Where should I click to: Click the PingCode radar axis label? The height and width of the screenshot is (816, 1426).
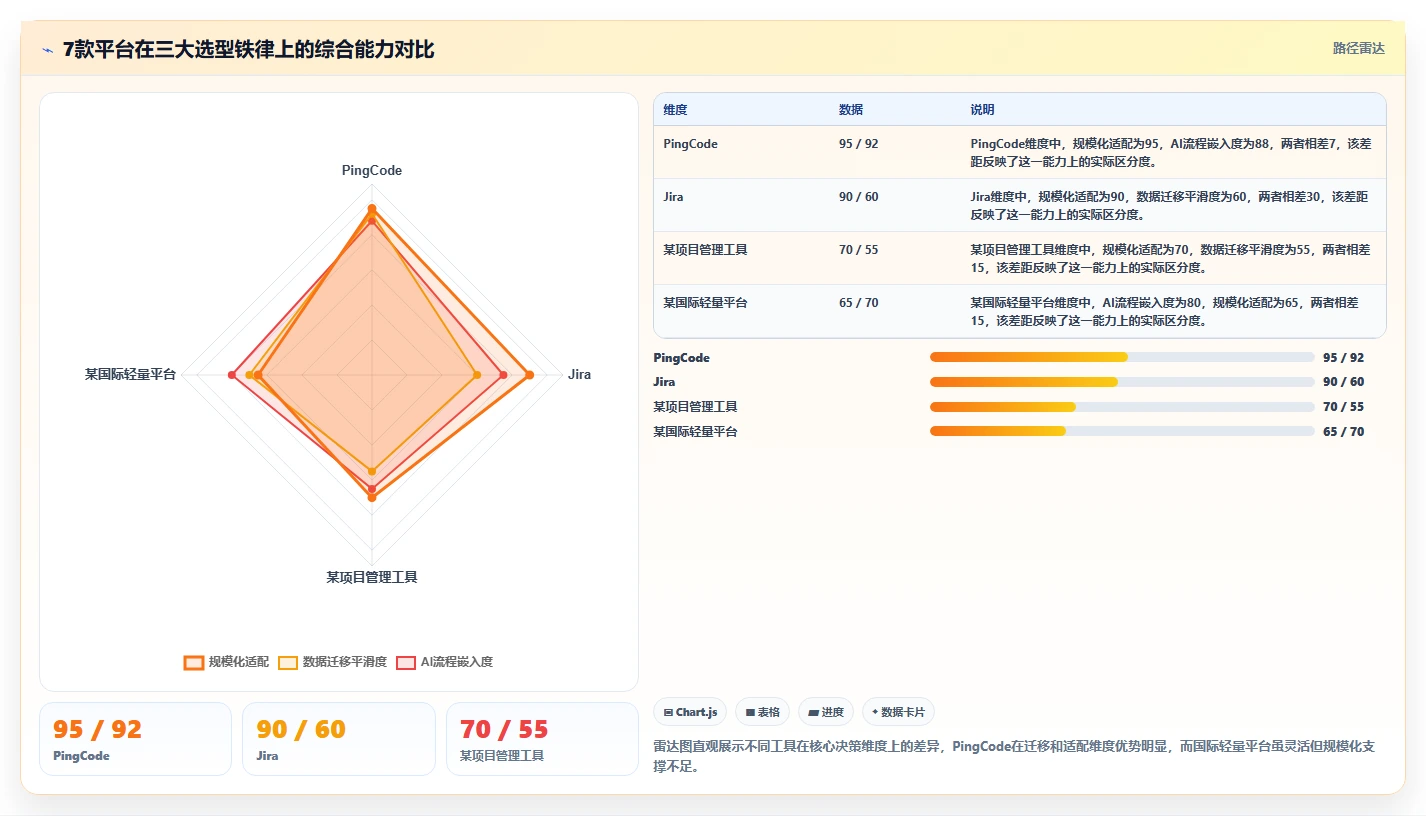pos(372,171)
